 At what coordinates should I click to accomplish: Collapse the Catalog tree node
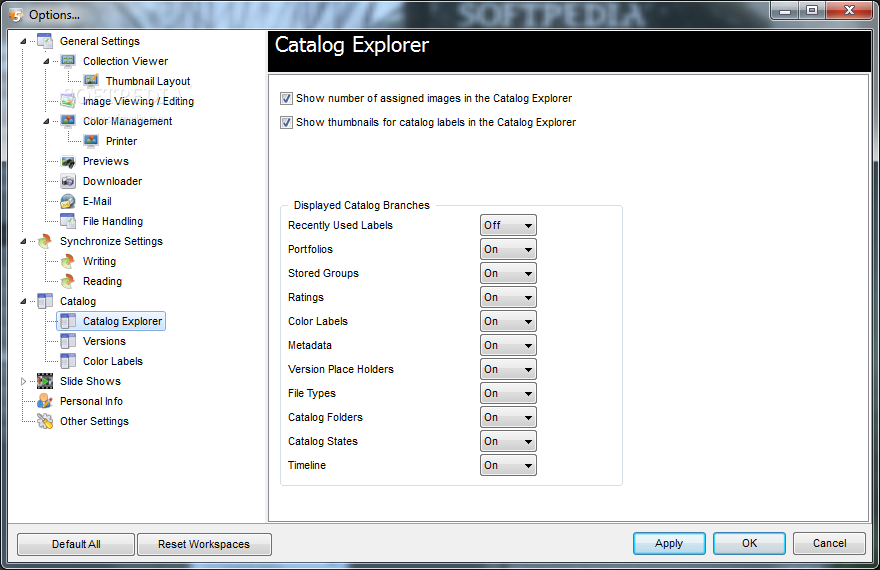pos(23,301)
